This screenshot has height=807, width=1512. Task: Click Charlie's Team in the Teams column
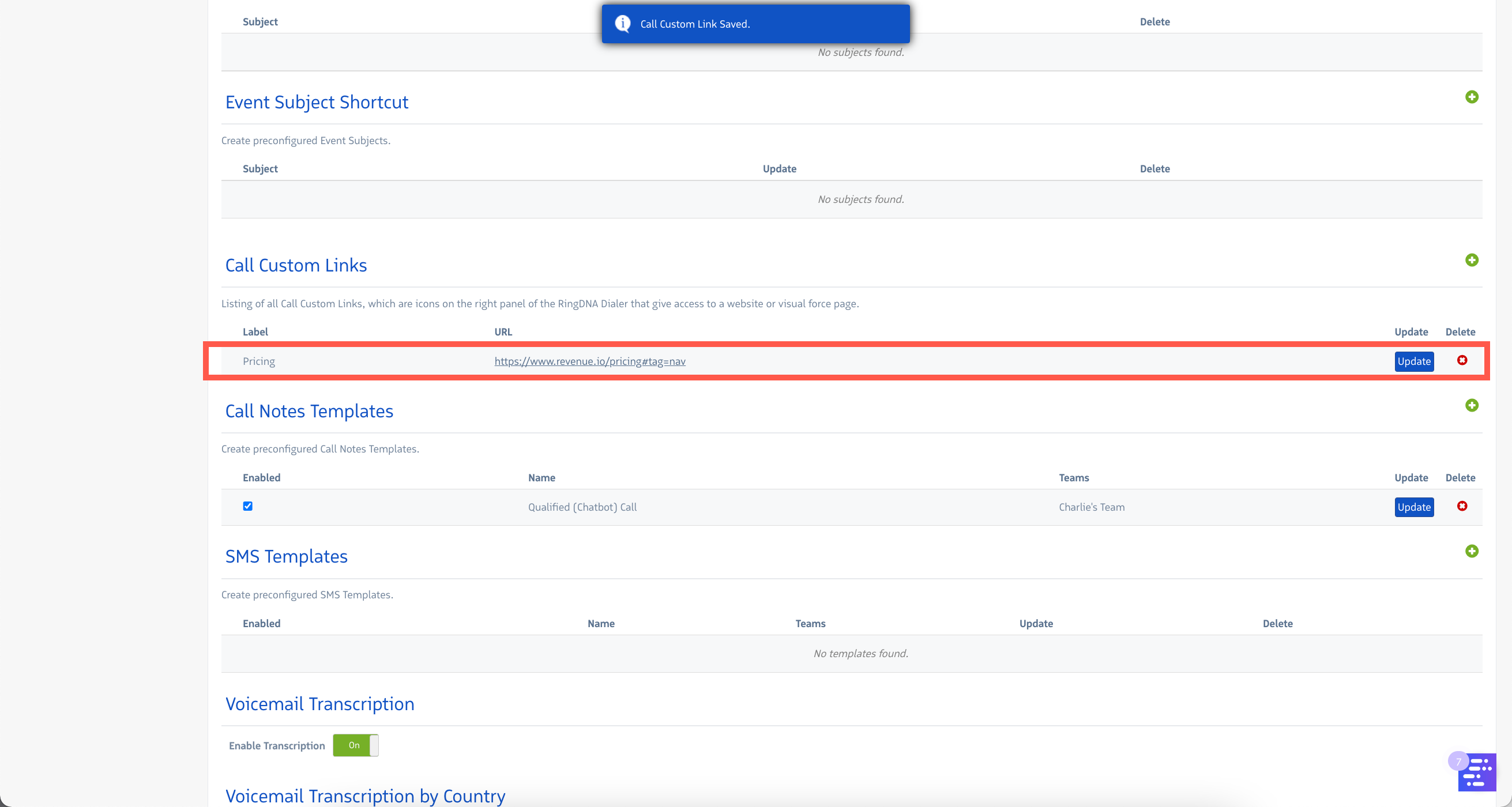(1091, 507)
